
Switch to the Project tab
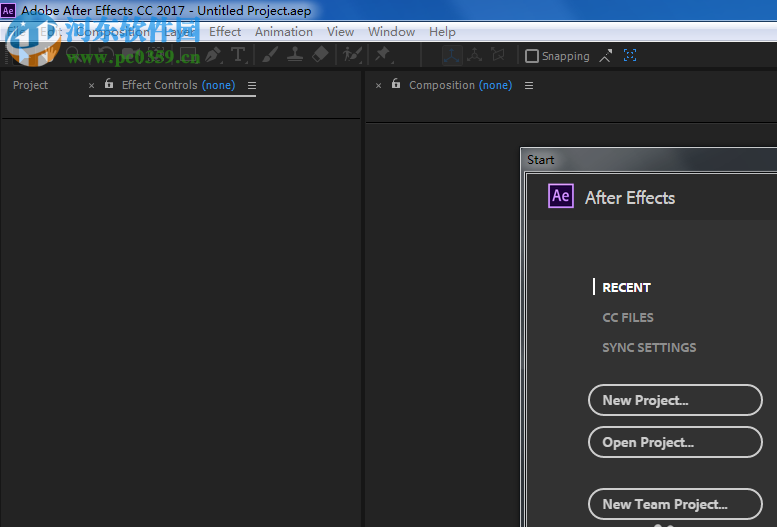pos(30,85)
